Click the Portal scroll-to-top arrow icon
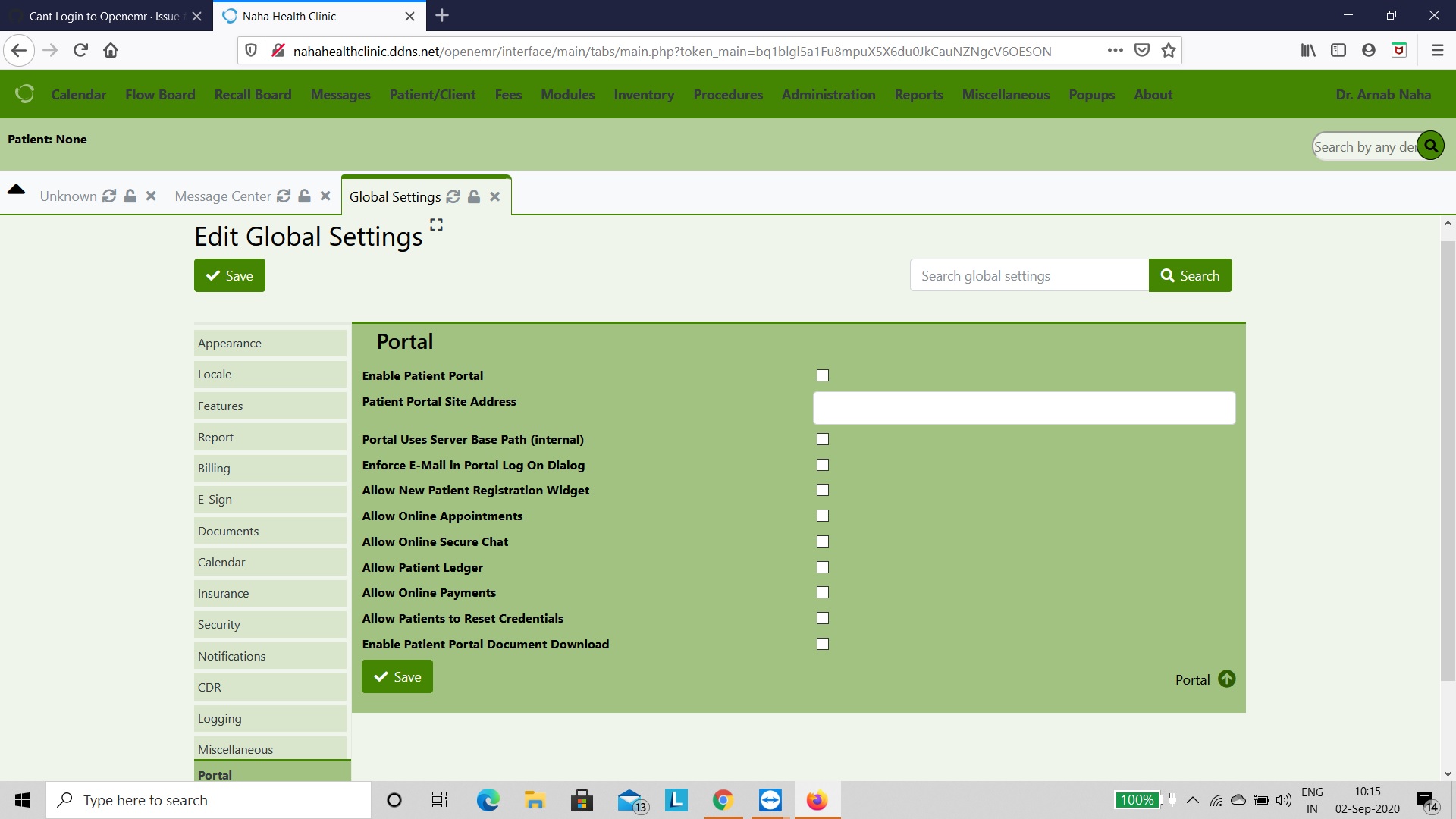Viewport: 1456px width, 819px height. 1226,679
